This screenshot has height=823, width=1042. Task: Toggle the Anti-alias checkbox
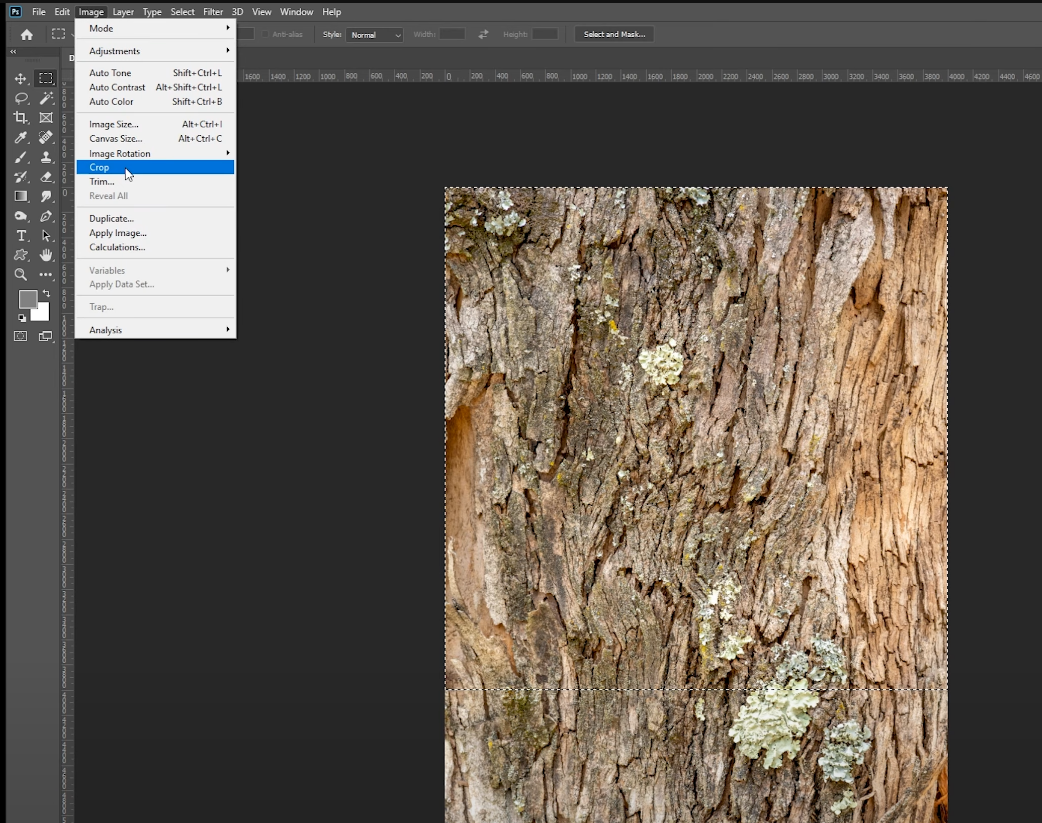pos(266,34)
